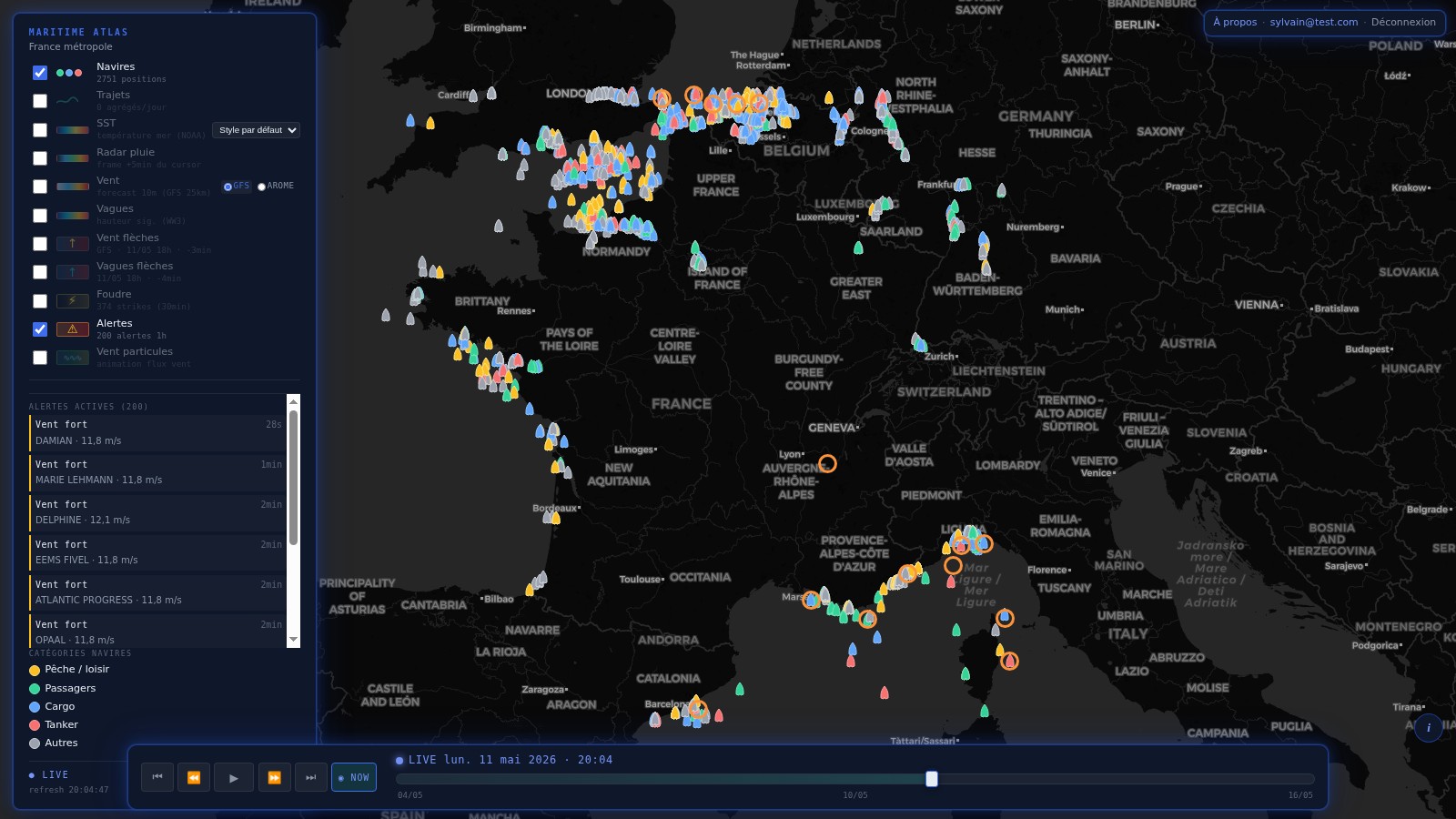This screenshot has width=1456, height=819.
Task: Click the SST gradient color icon
Action: [73, 130]
